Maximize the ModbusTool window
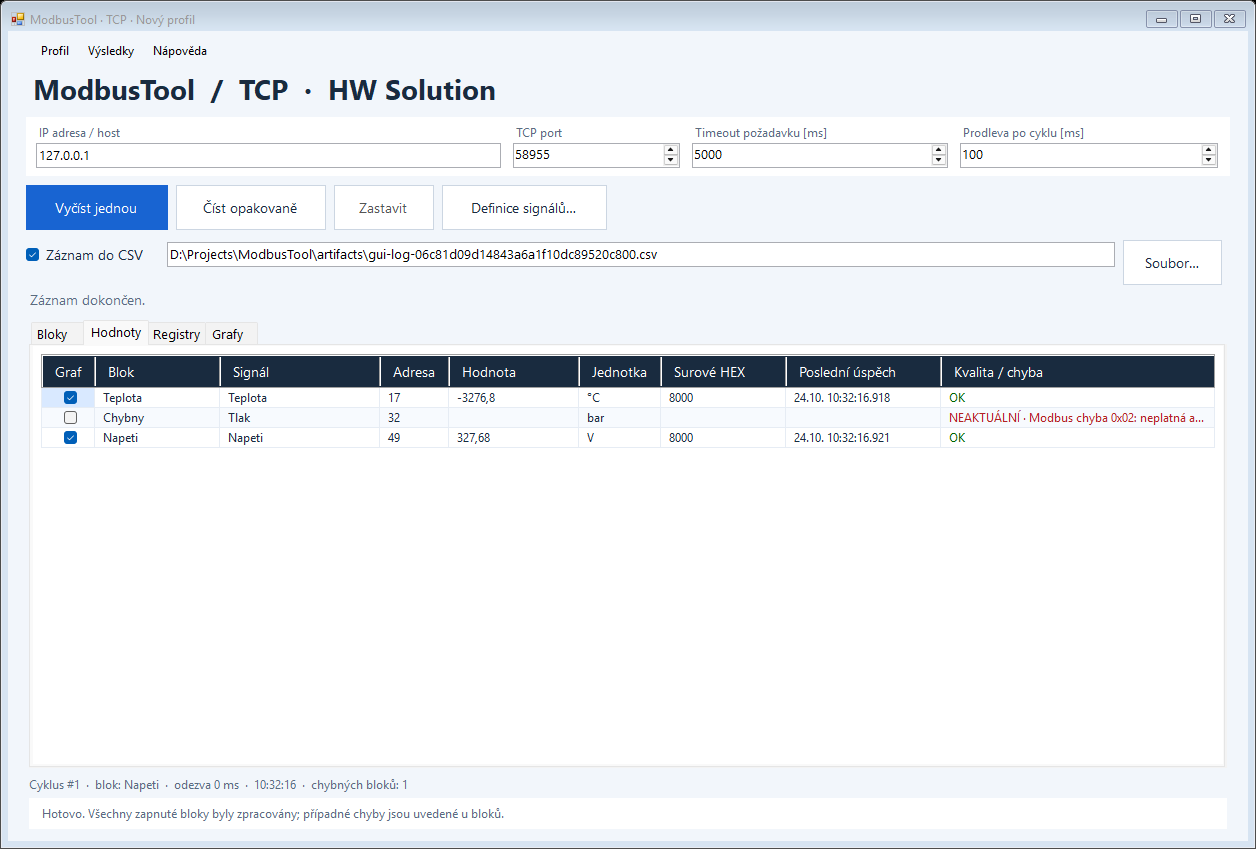This screenshot has width=1256, height=849. click(1195, 18)
